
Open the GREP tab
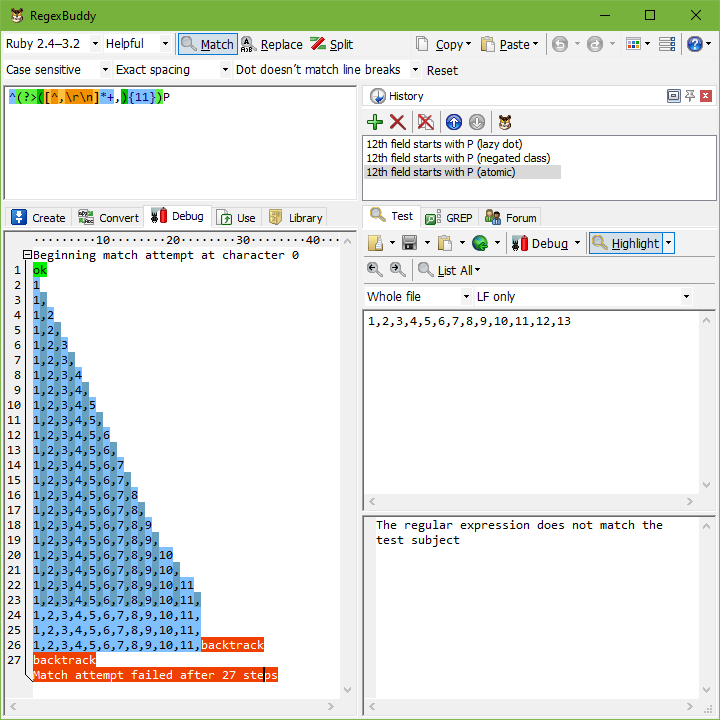[449, 218]
